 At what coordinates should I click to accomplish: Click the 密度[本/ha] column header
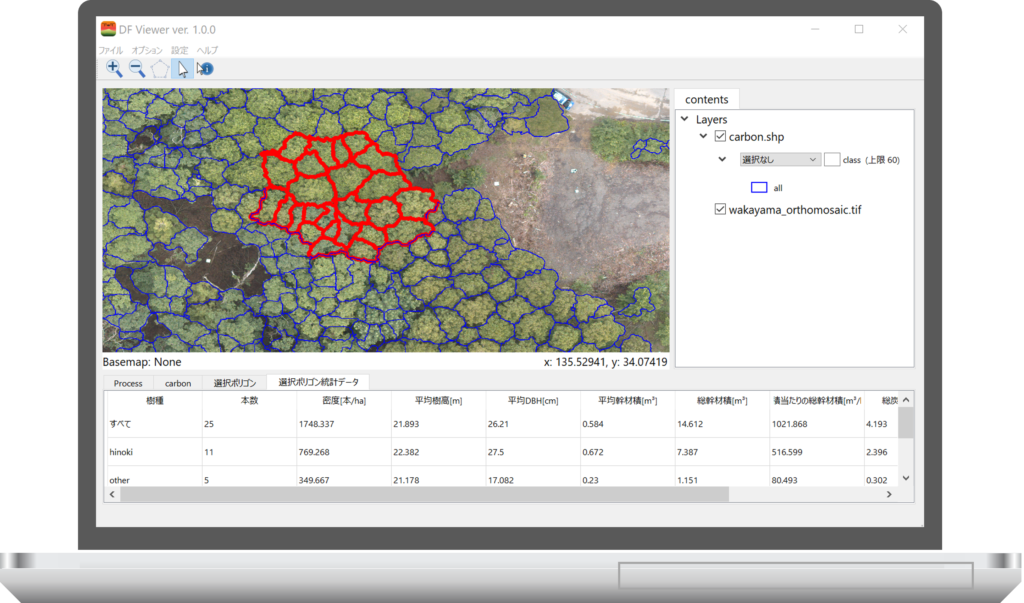point(344,400)
